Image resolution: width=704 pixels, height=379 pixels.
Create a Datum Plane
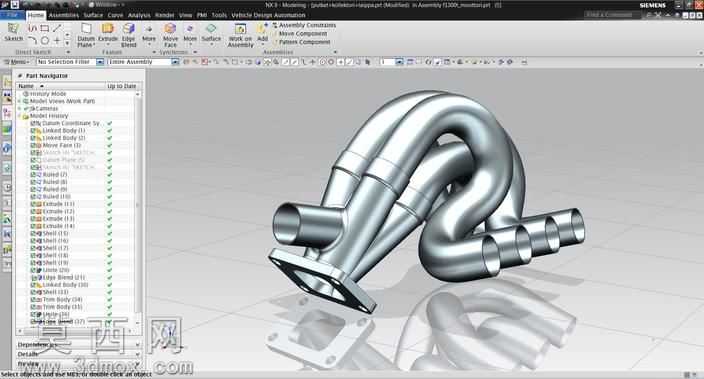(x=86, y=35)
